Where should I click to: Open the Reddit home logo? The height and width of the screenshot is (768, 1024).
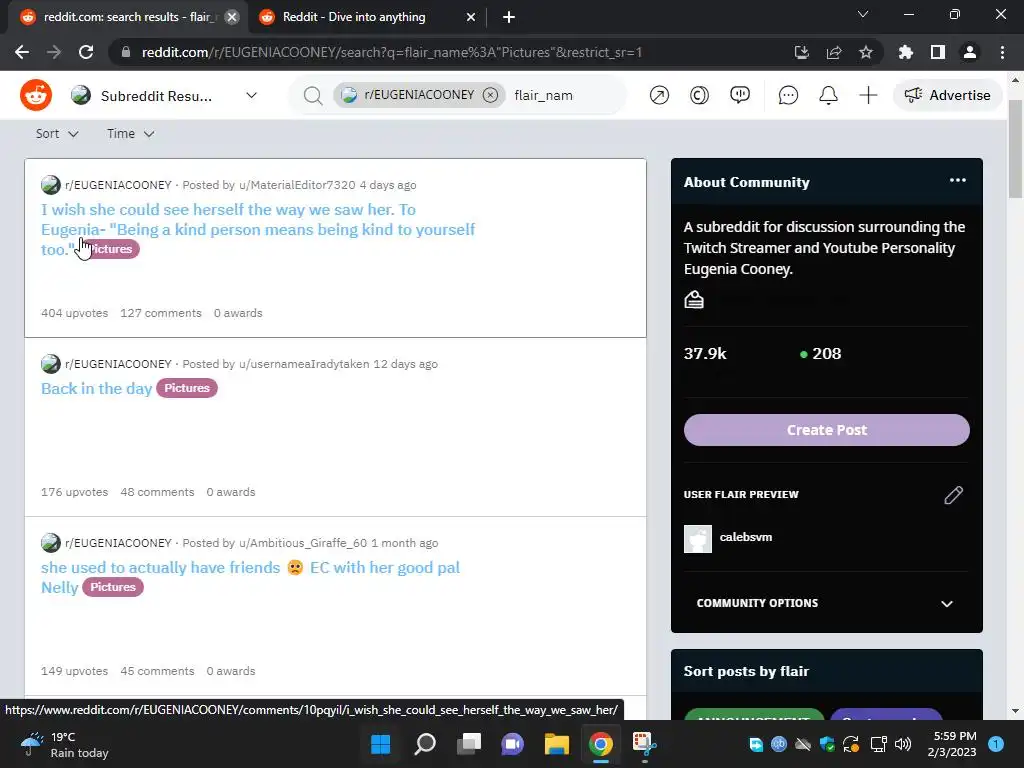tap(36, 95)
